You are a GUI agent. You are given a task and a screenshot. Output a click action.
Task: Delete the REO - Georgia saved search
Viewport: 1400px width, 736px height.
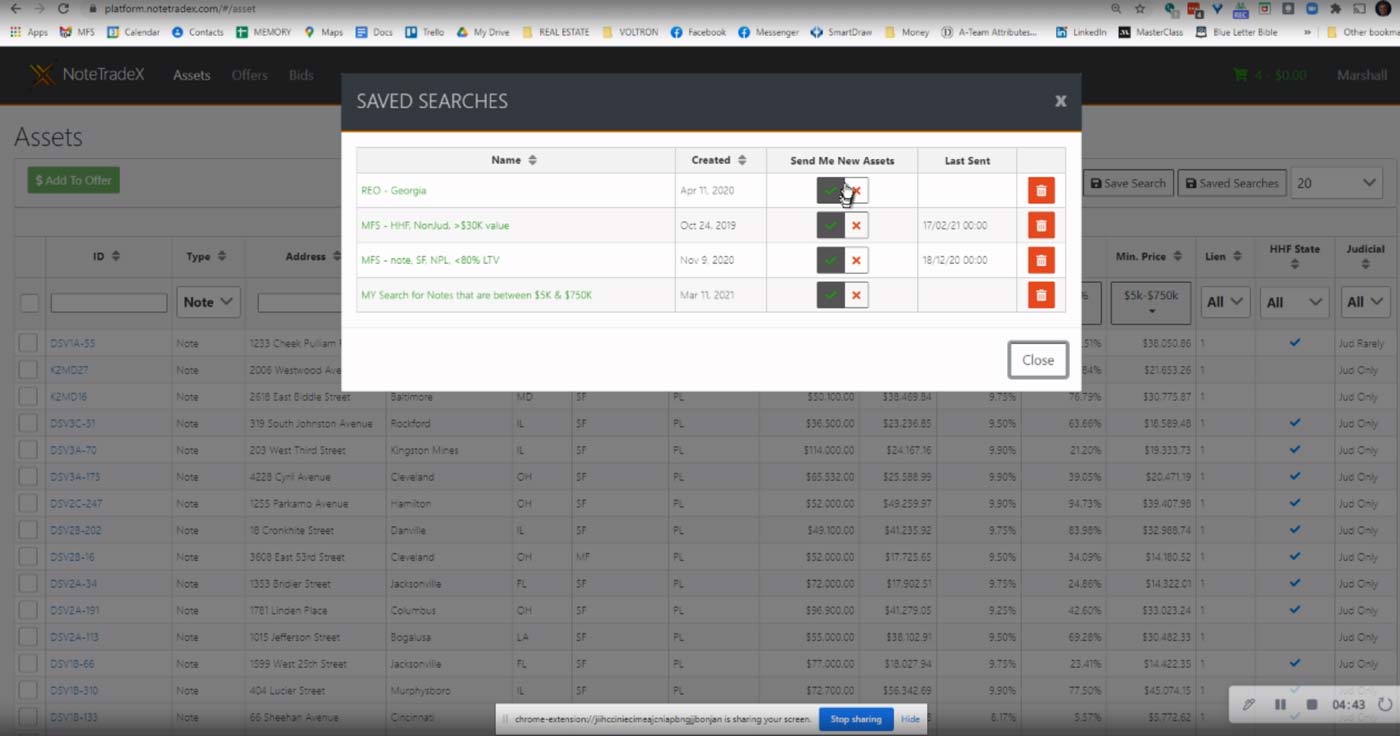click(x=1041, y=190)
